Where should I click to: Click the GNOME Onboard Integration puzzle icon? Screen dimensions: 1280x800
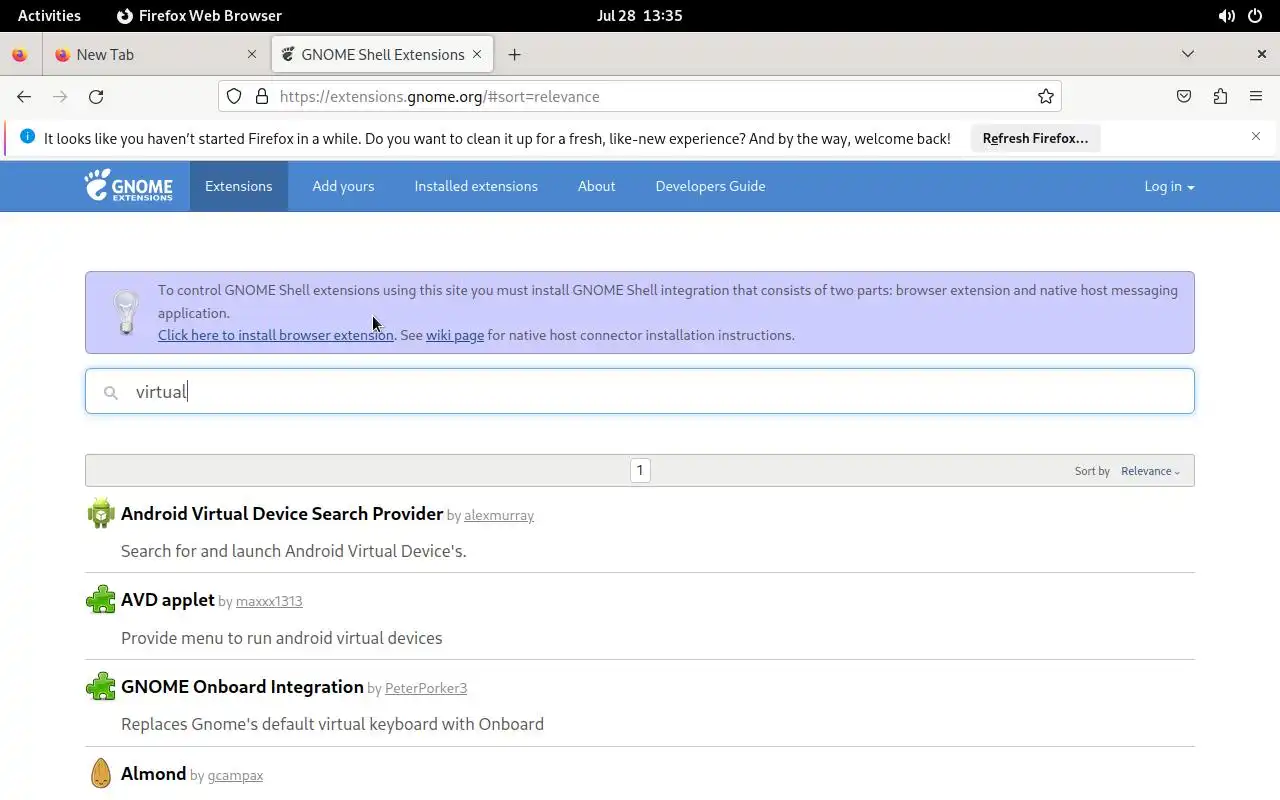[x=101, y=687]
